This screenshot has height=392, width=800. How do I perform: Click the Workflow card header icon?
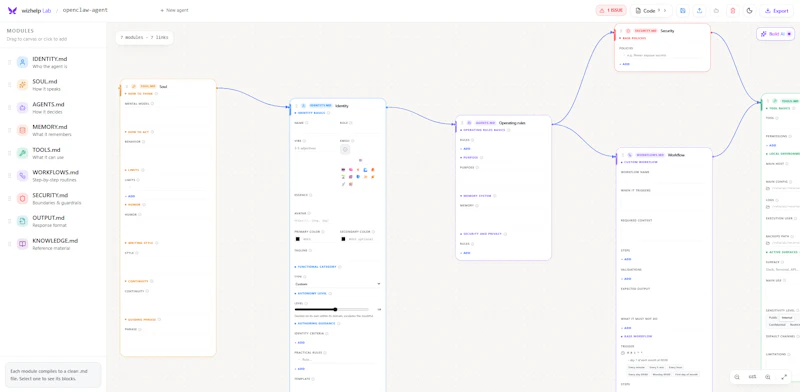pyautogui.click(x=630, y=155)
